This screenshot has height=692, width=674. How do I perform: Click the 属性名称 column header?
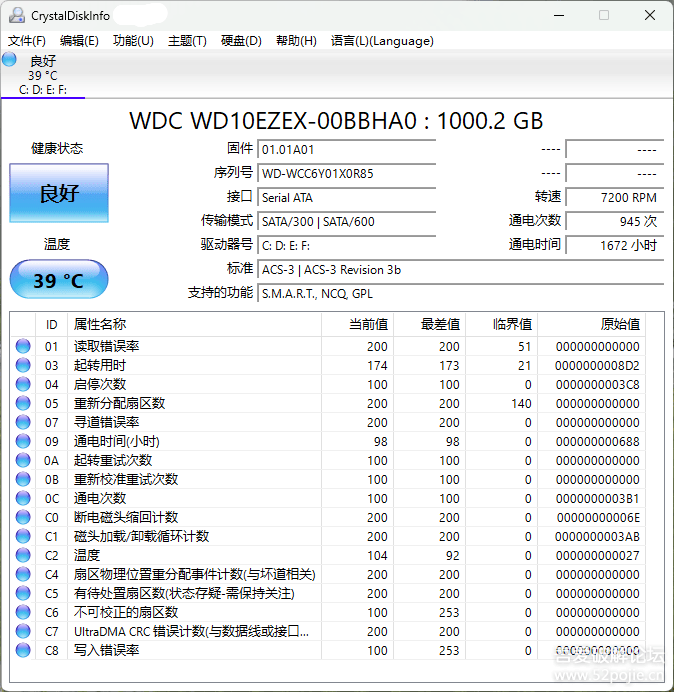(194, 324)
